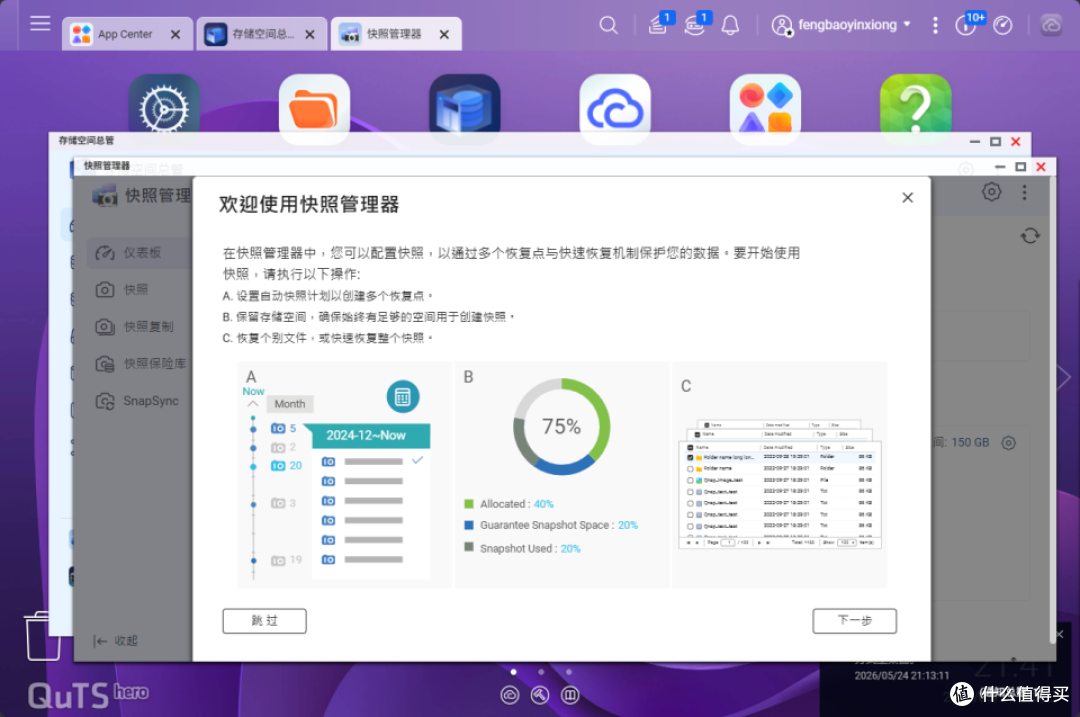Image resolution: width=1080 pixels, height=717 pixels.
Task: Close the 快照管理器 taskbar tab
Action: tap(444, 34)
